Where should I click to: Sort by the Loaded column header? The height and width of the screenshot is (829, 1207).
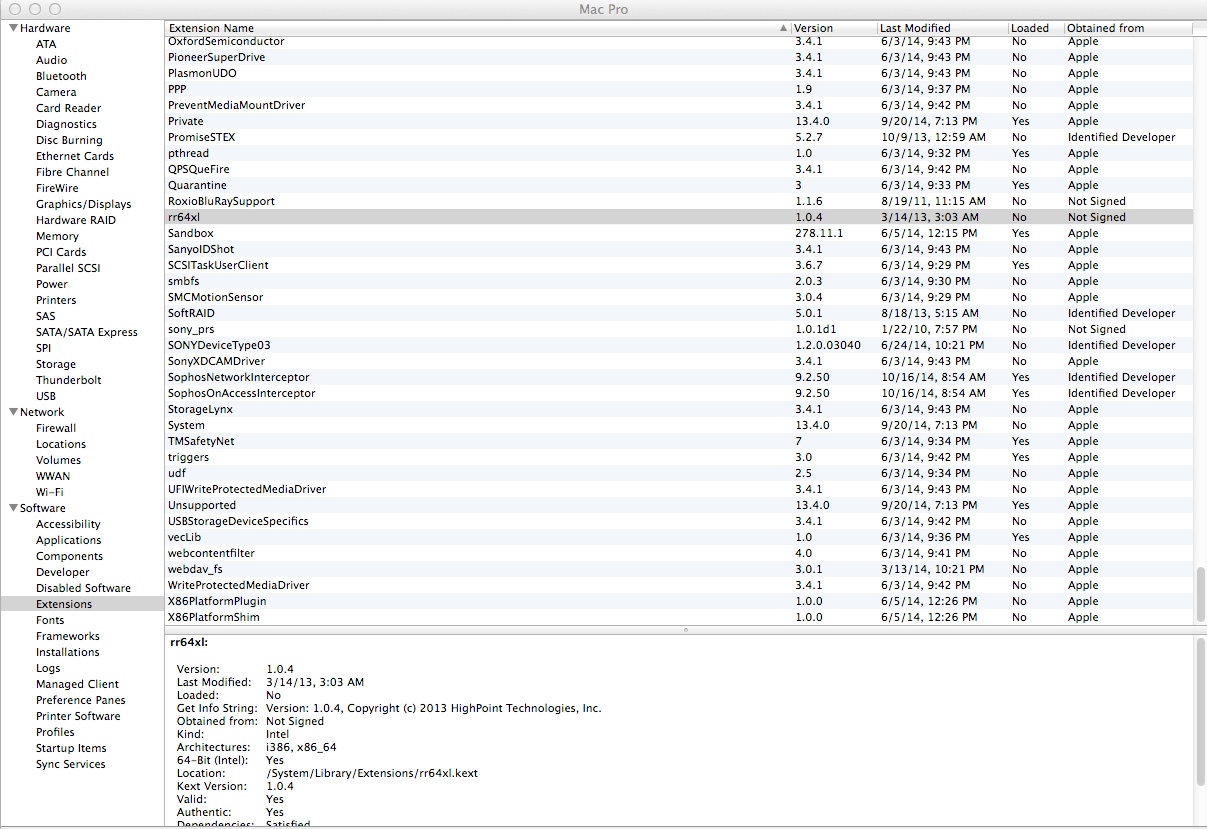1035,28
